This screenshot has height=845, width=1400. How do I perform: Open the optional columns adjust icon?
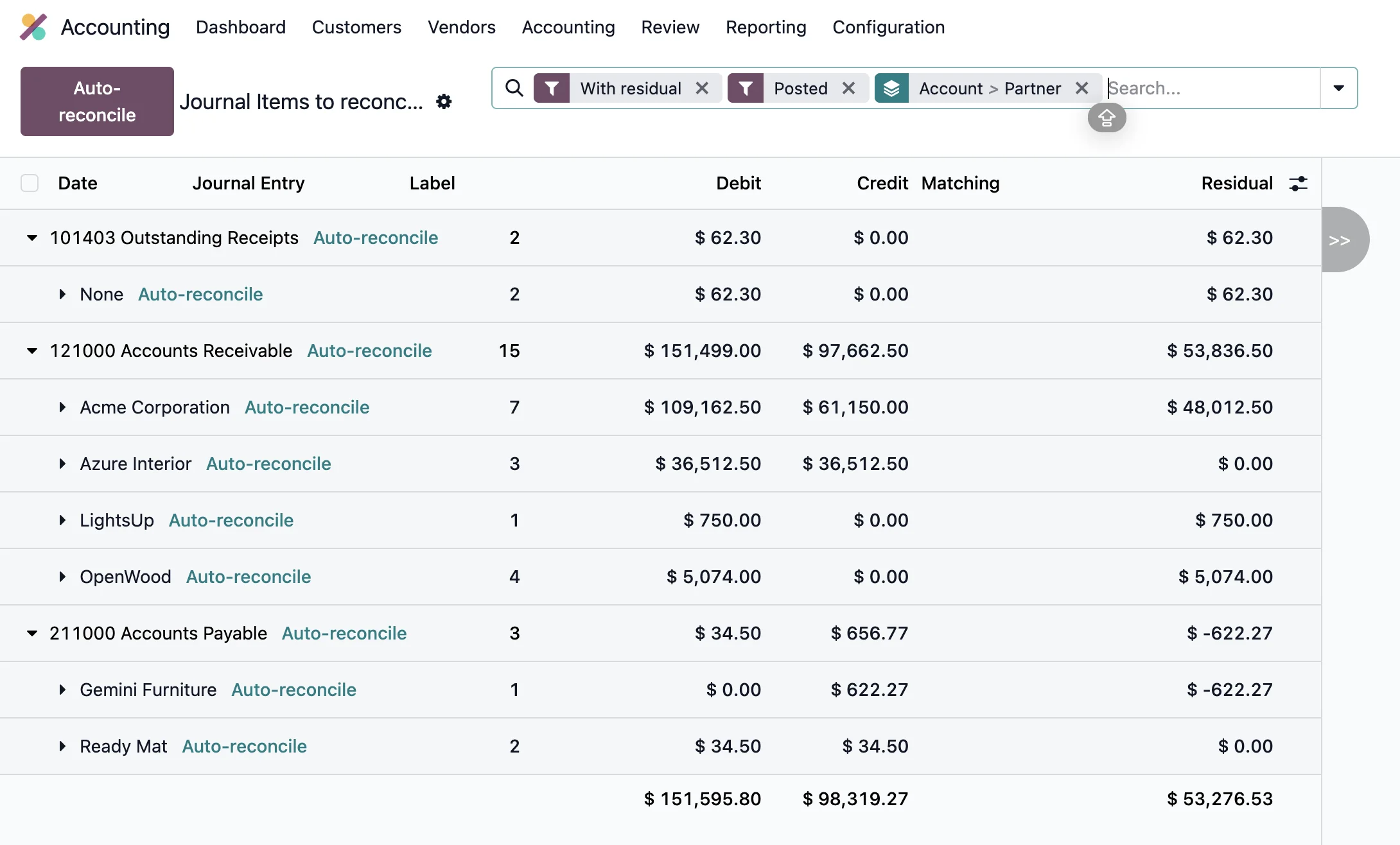[1298, 184]
